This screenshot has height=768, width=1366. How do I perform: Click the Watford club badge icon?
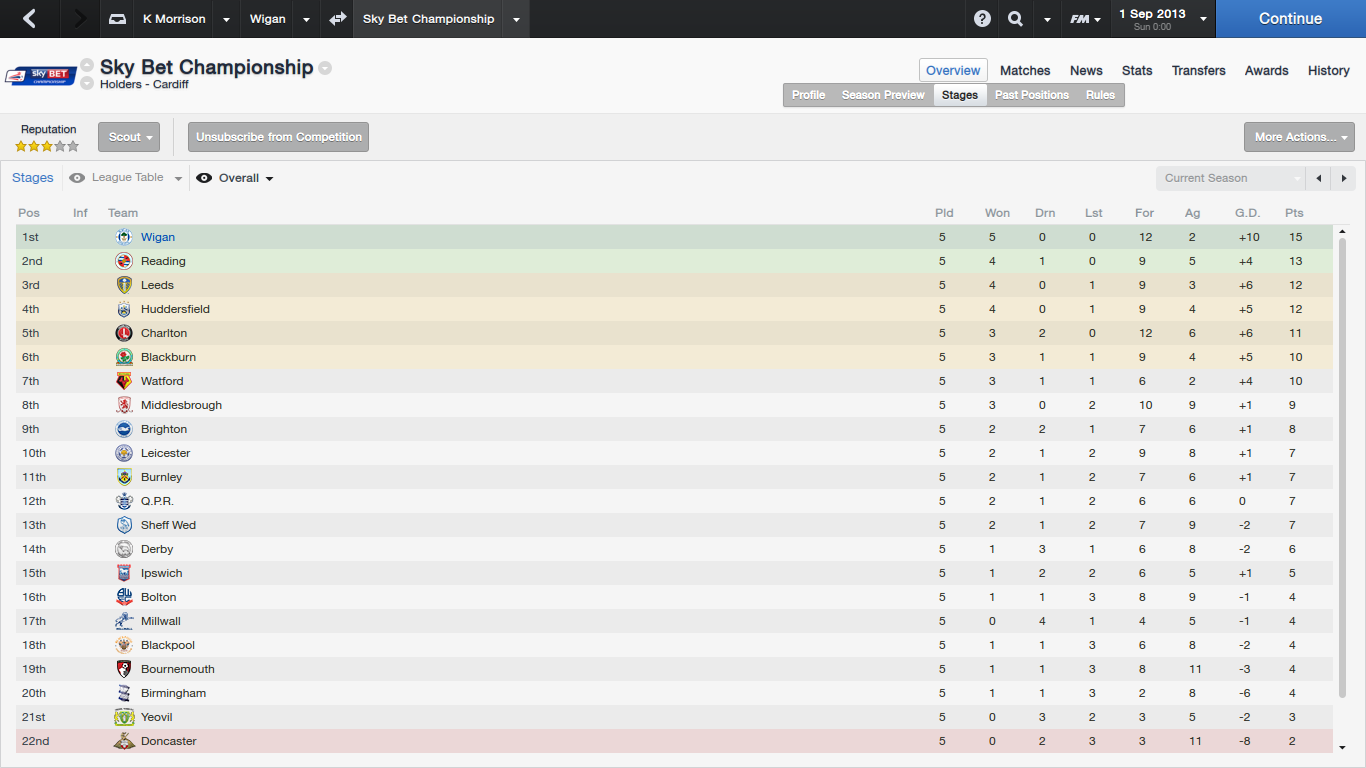tap(124, 381)
